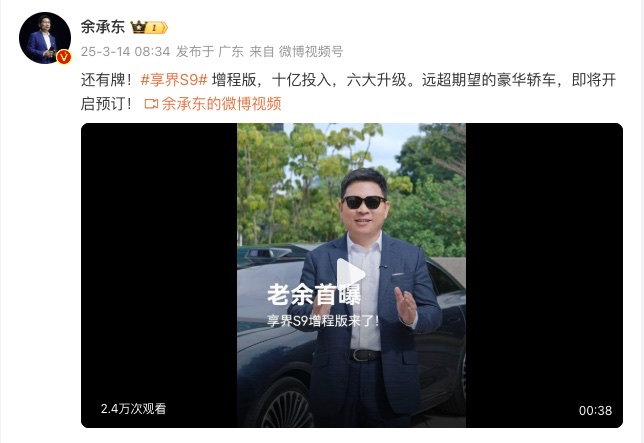
Task: Click the post timestamp 25-3-14 08:34
Action: pos(125,51)
